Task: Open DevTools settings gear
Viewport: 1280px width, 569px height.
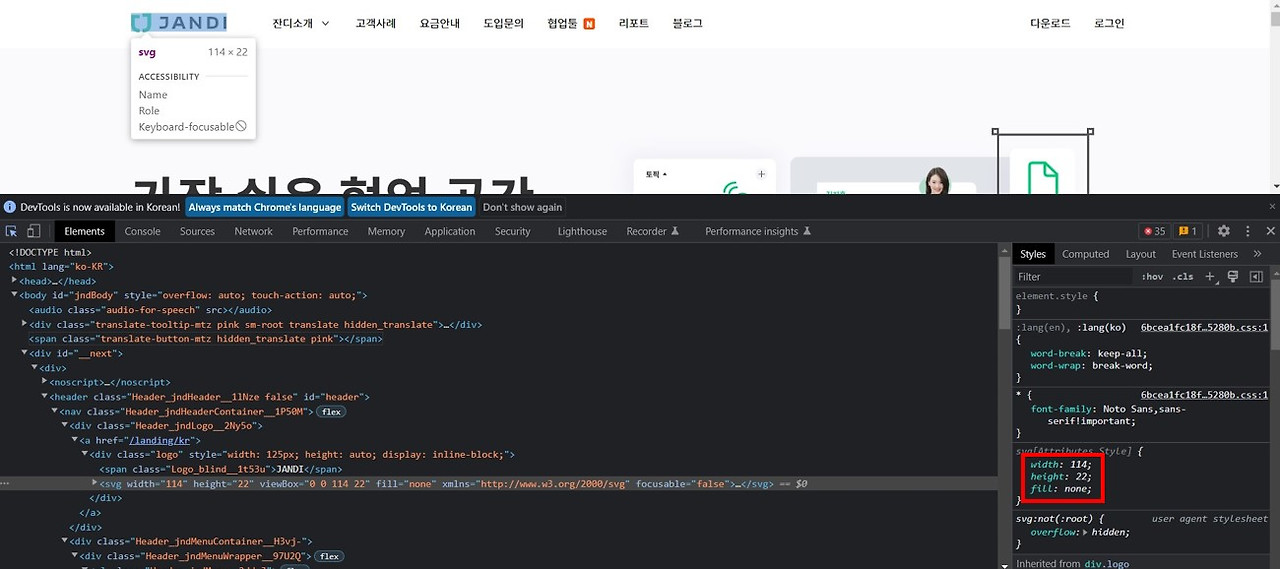Action: (x=1223, y=231)
